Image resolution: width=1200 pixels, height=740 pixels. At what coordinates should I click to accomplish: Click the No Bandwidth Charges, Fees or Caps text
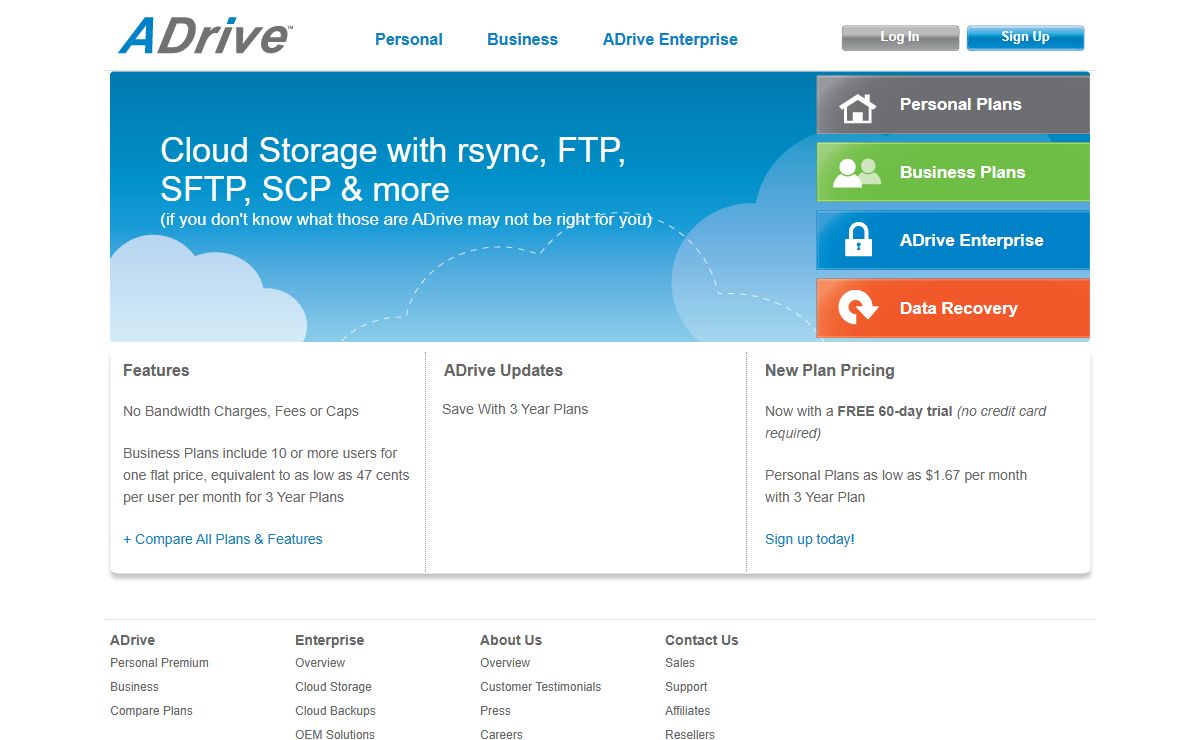click(x=241, y=411)
